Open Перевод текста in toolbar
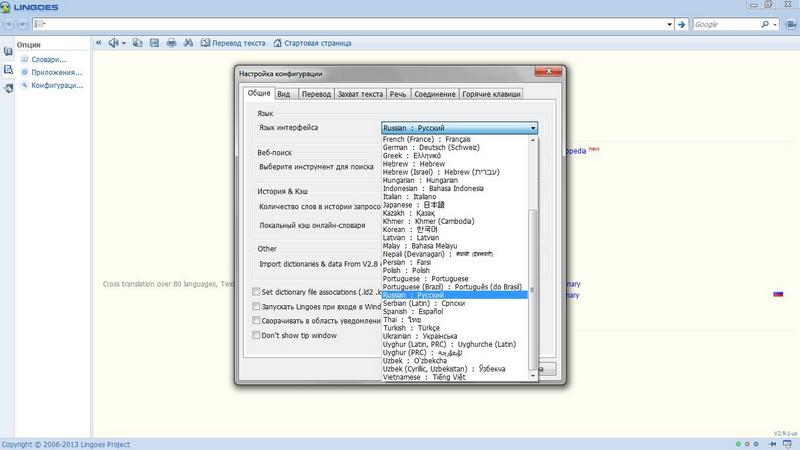Image resolution: width=800 pixels, height=450 pixels. coord(233,43)
